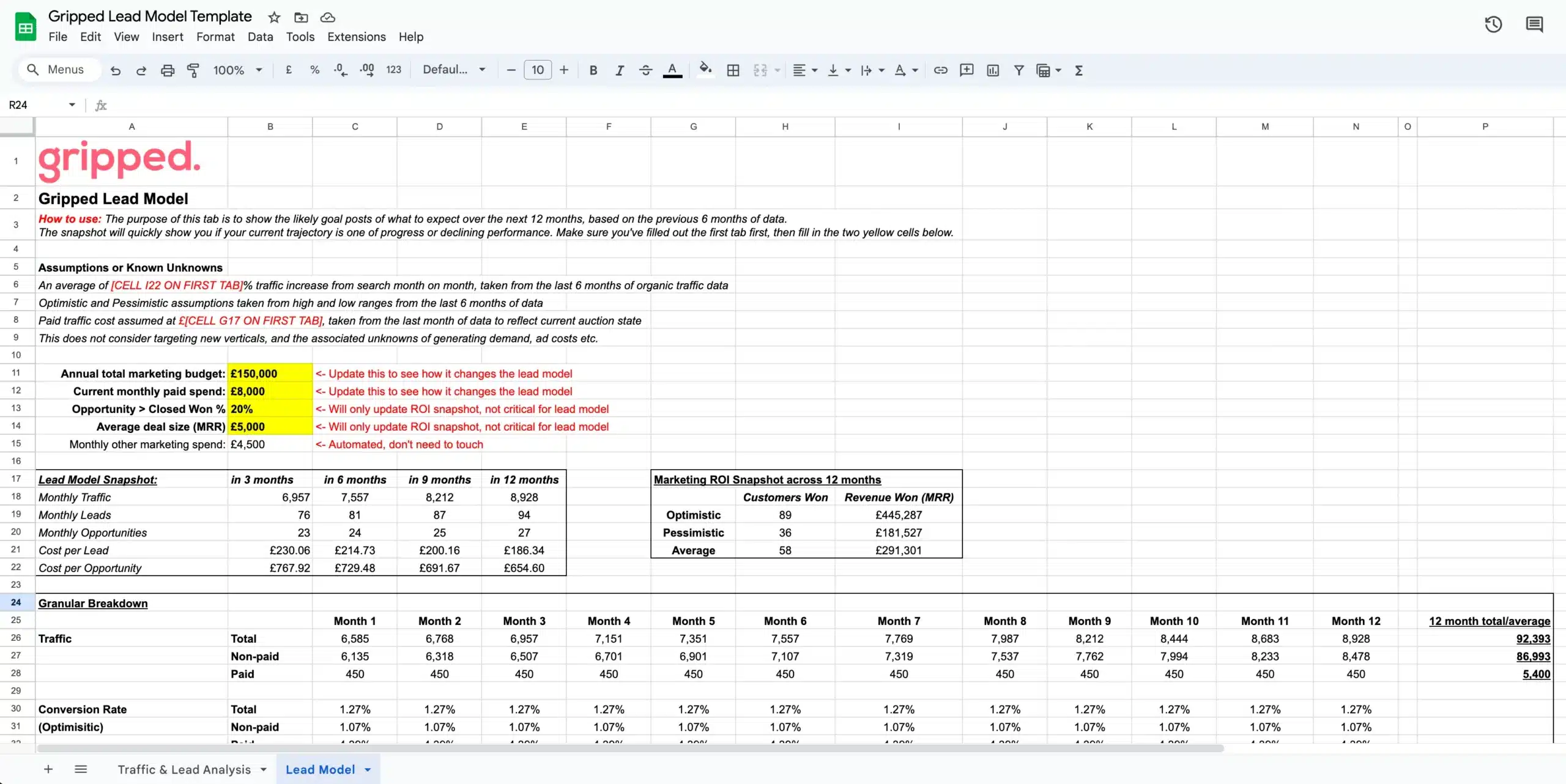Viewport: 1566px width, 784px height.
Task: Click the font size field showing 10
Action: click(x=538, y=70)
